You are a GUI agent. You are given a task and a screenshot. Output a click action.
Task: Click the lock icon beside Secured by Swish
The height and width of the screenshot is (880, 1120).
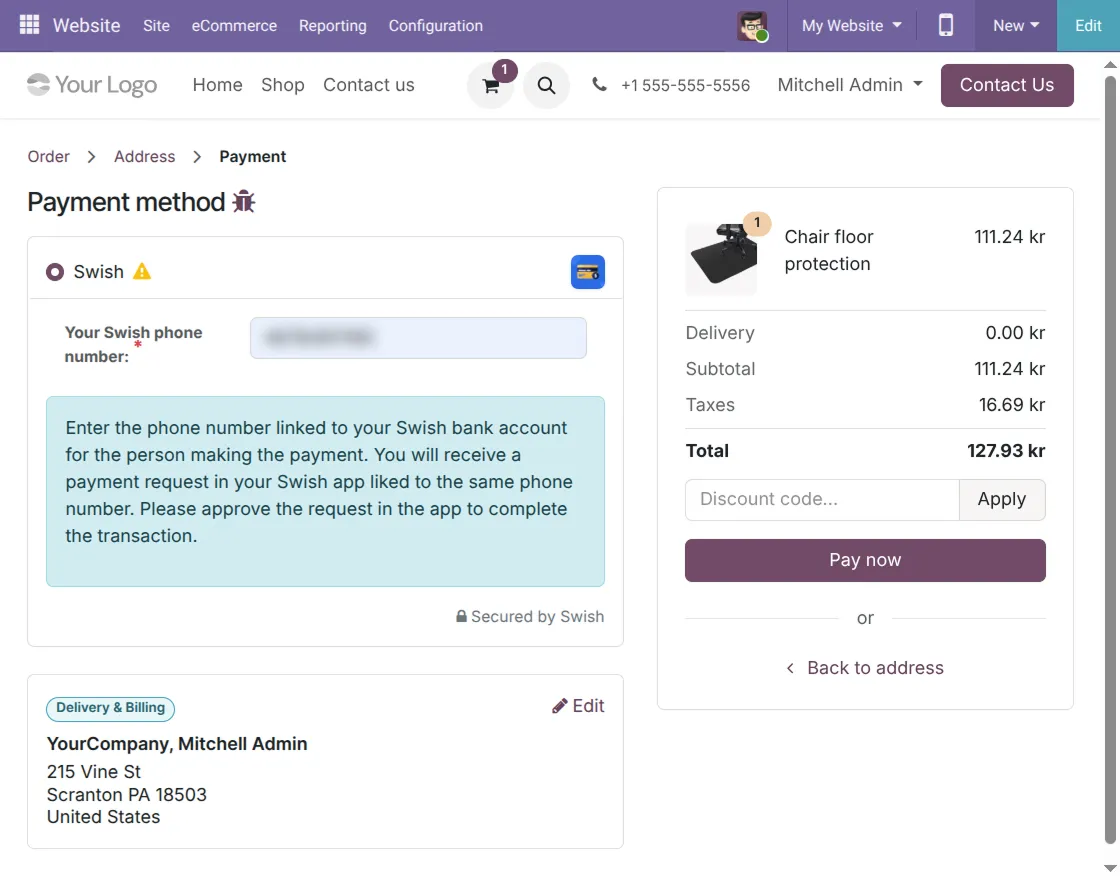pyautogui.click(x=461, y=616)
